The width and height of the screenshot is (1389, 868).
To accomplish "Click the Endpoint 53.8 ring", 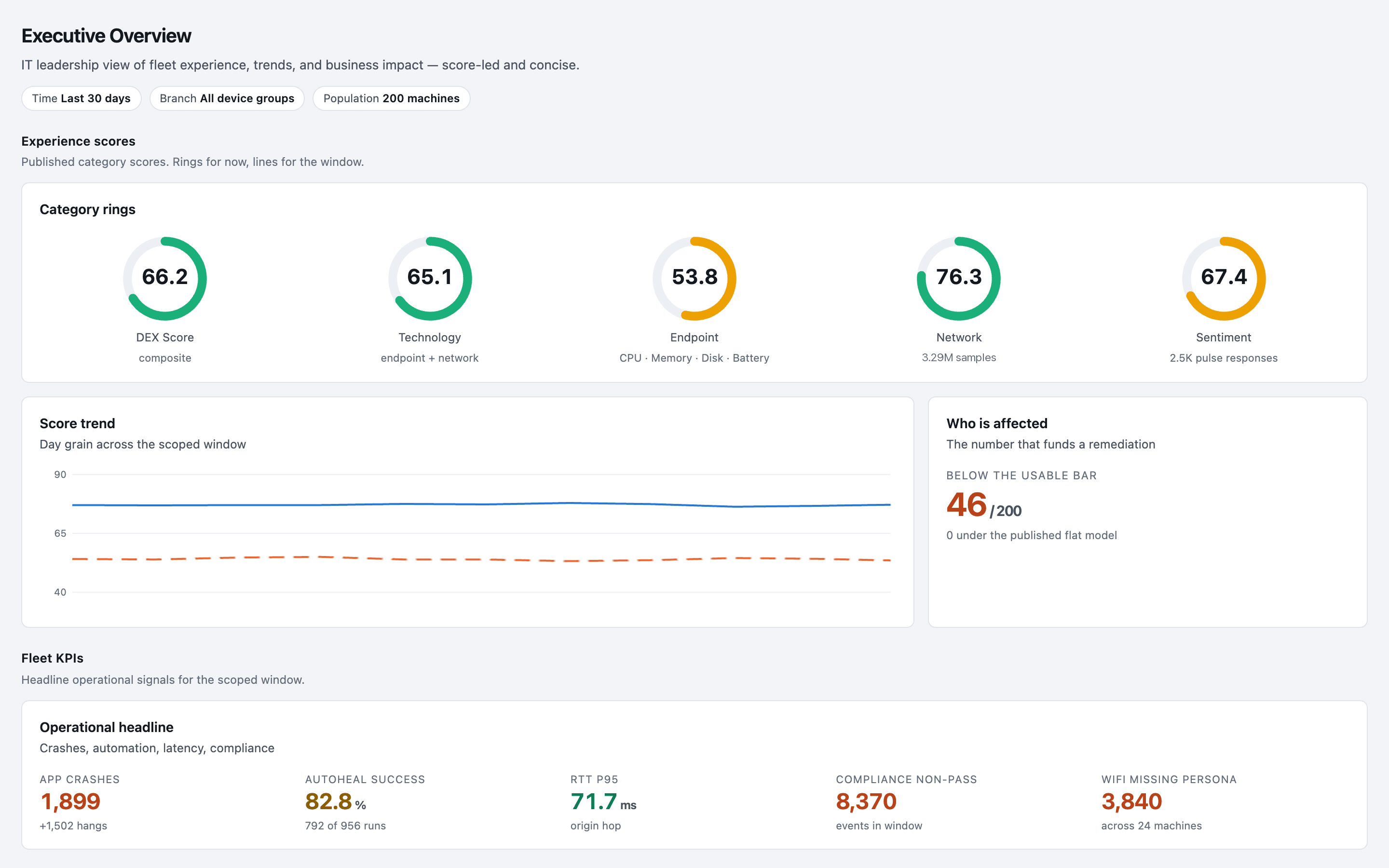I will point(694,278).
